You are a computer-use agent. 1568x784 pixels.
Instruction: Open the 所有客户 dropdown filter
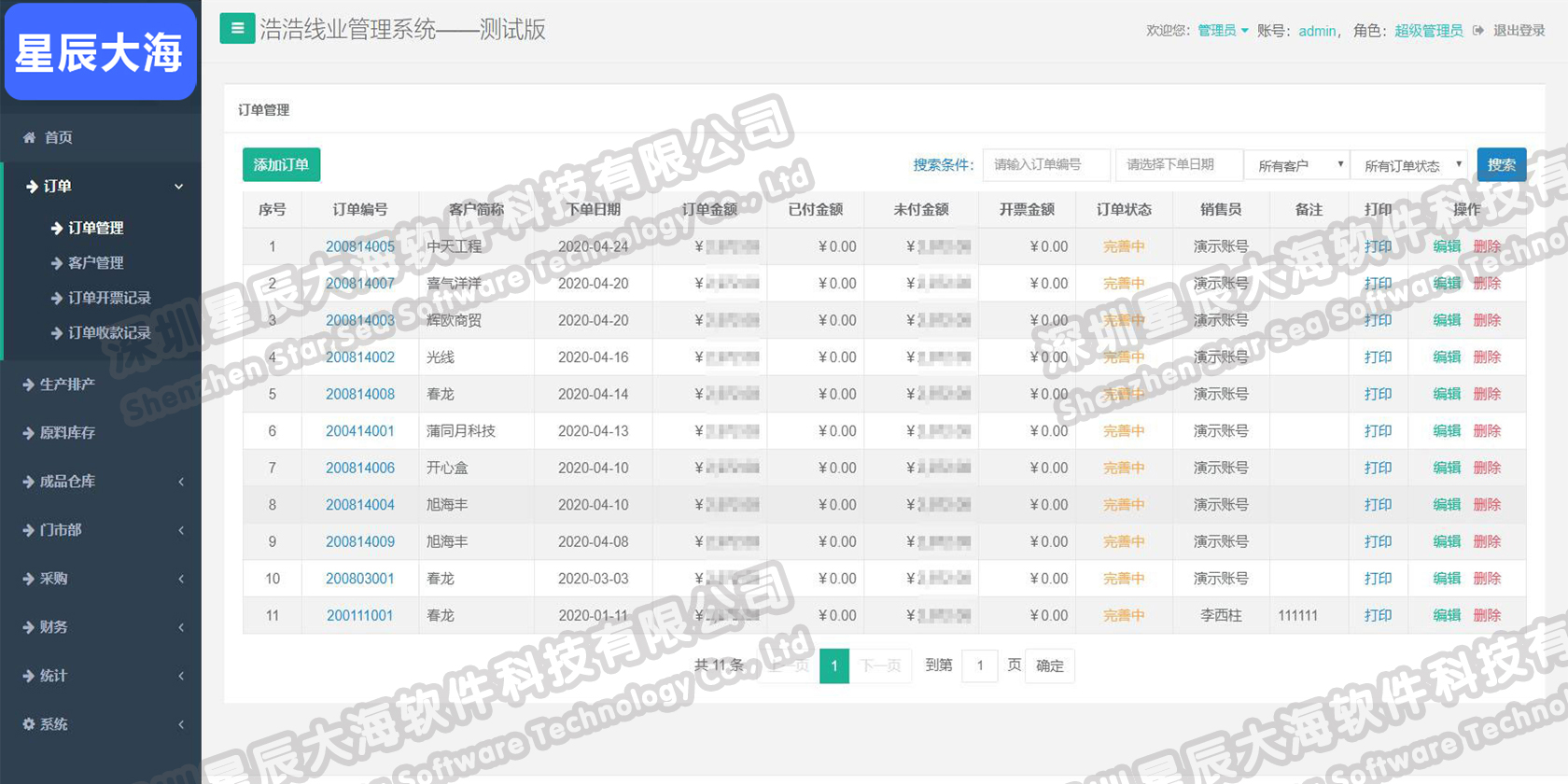coord(1297,165)
